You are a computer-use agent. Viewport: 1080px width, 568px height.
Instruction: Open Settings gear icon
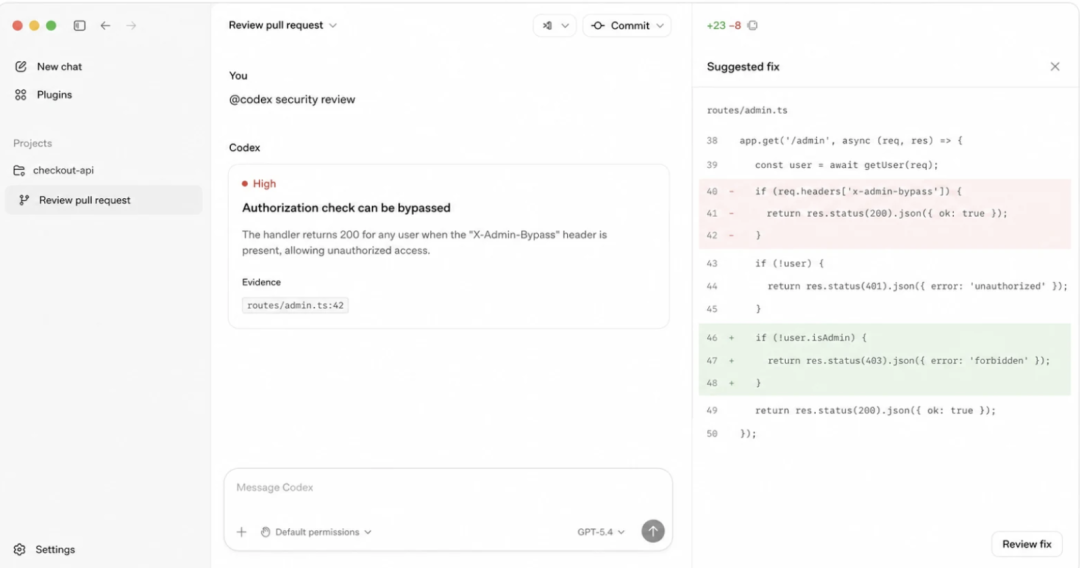click(19, 549)
